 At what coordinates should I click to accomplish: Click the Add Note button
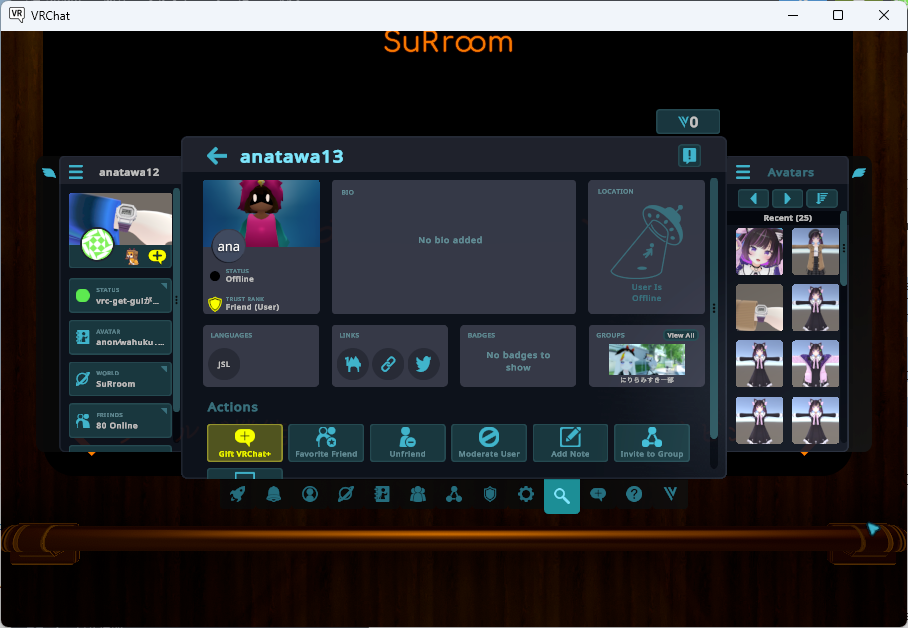(570, 443)
